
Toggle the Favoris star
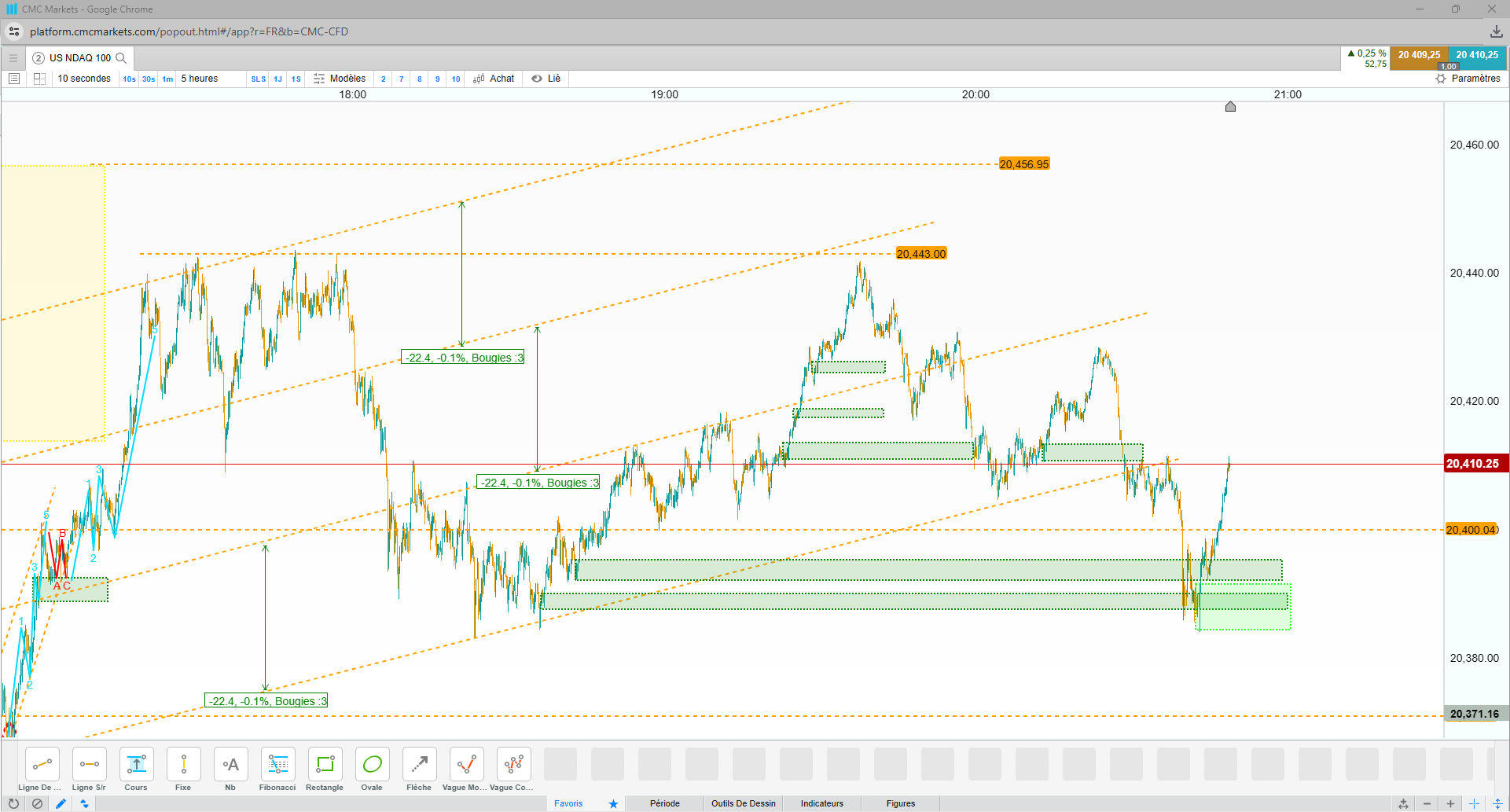point(613,803)
